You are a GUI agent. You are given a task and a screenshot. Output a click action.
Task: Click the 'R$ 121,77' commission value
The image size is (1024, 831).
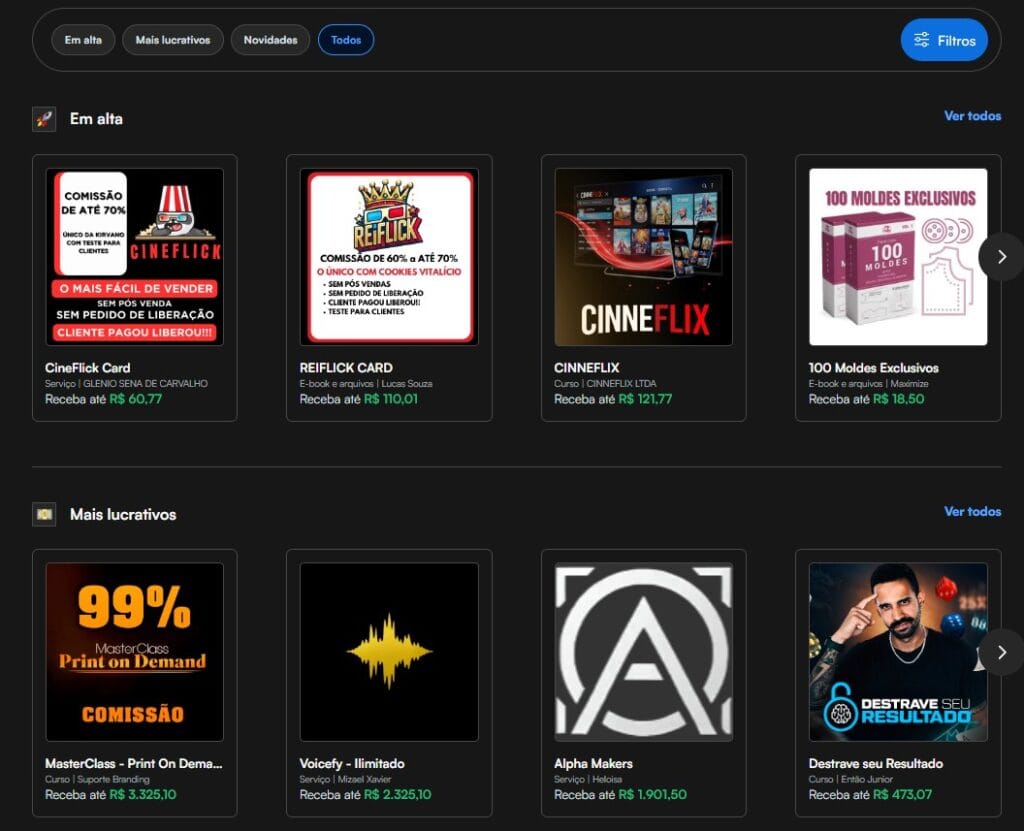(x=645, y=399)
